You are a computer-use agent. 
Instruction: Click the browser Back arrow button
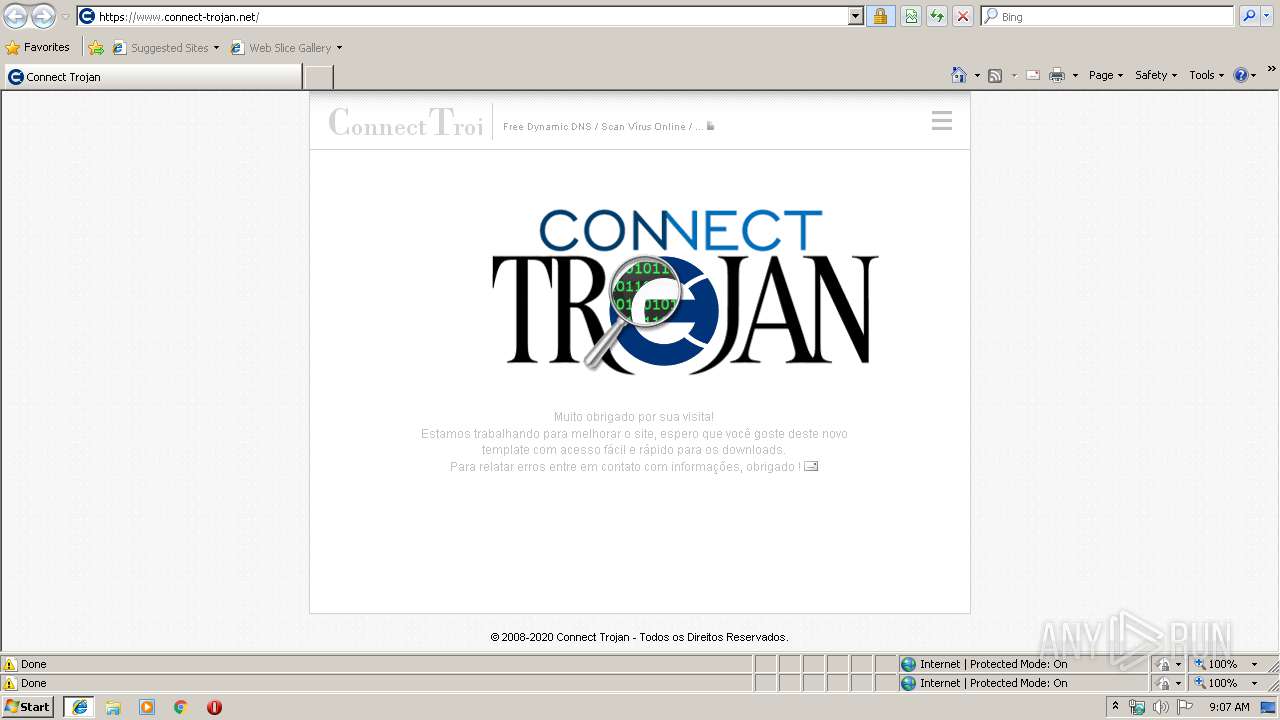tap(16, 16)
